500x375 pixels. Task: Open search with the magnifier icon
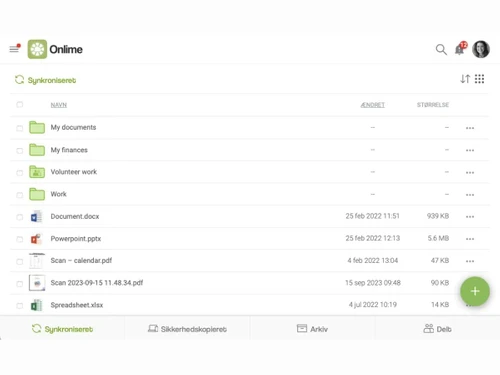click(x=441, y=50)
